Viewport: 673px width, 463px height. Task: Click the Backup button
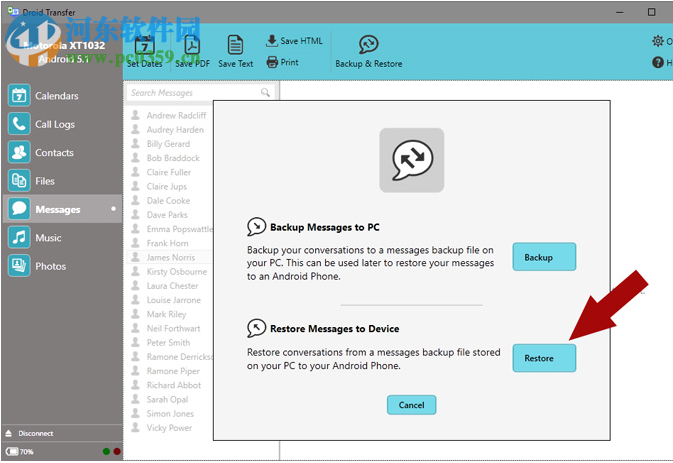coord(544,257)
